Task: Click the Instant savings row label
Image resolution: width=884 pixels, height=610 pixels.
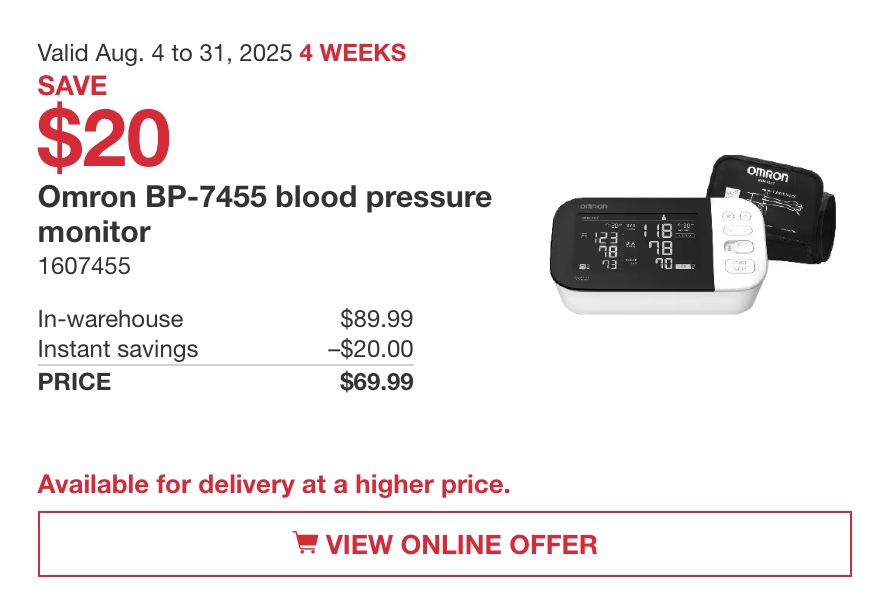Action: [118, 350]
